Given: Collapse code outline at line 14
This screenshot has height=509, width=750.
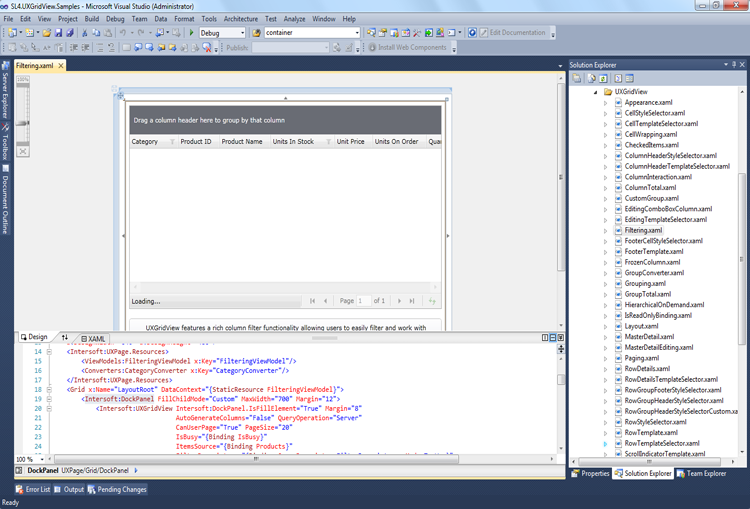Looking at the screenshot, I should (49, 352).
